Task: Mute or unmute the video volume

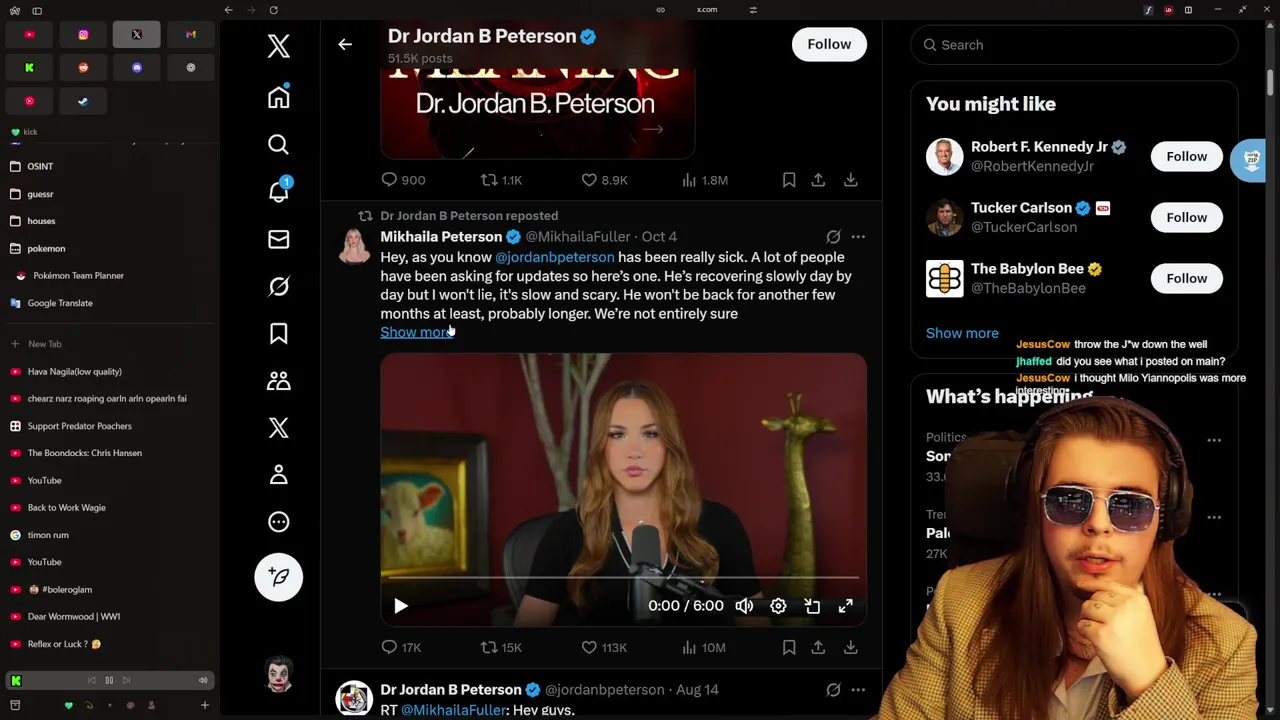Action: (x=744, y=606)
